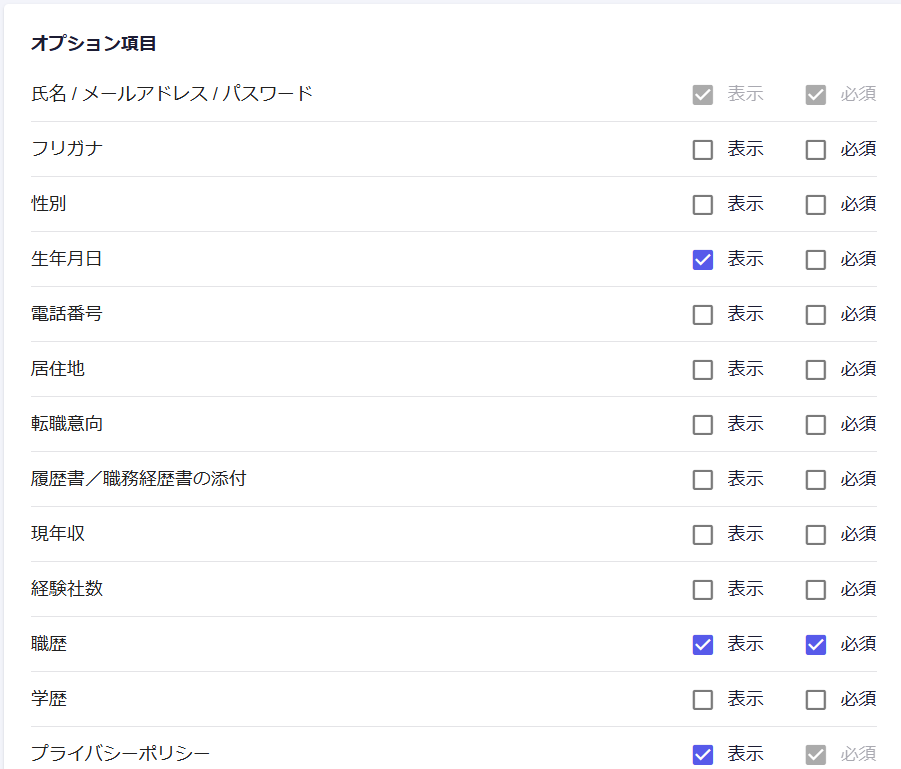Viewport: 901px width, 769px height.
Task: Make 電話番号 a required field
Action: click(x=816, y=315)
